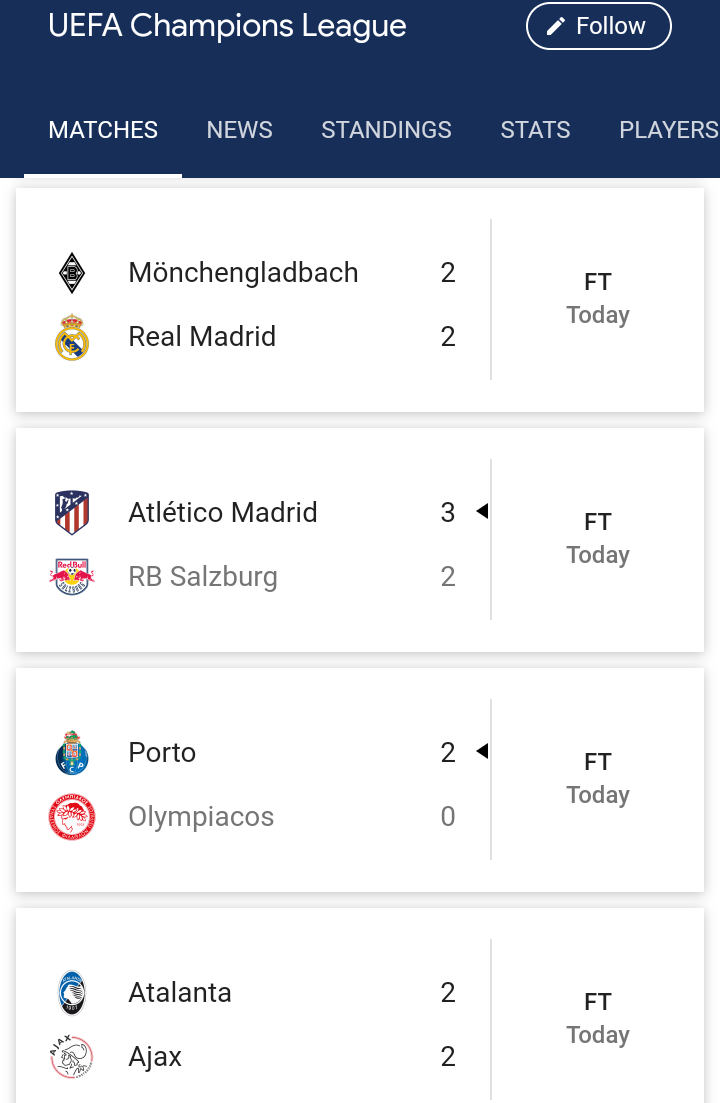
Task: Switch to the NEWS tab
Action: pos(240,130)
